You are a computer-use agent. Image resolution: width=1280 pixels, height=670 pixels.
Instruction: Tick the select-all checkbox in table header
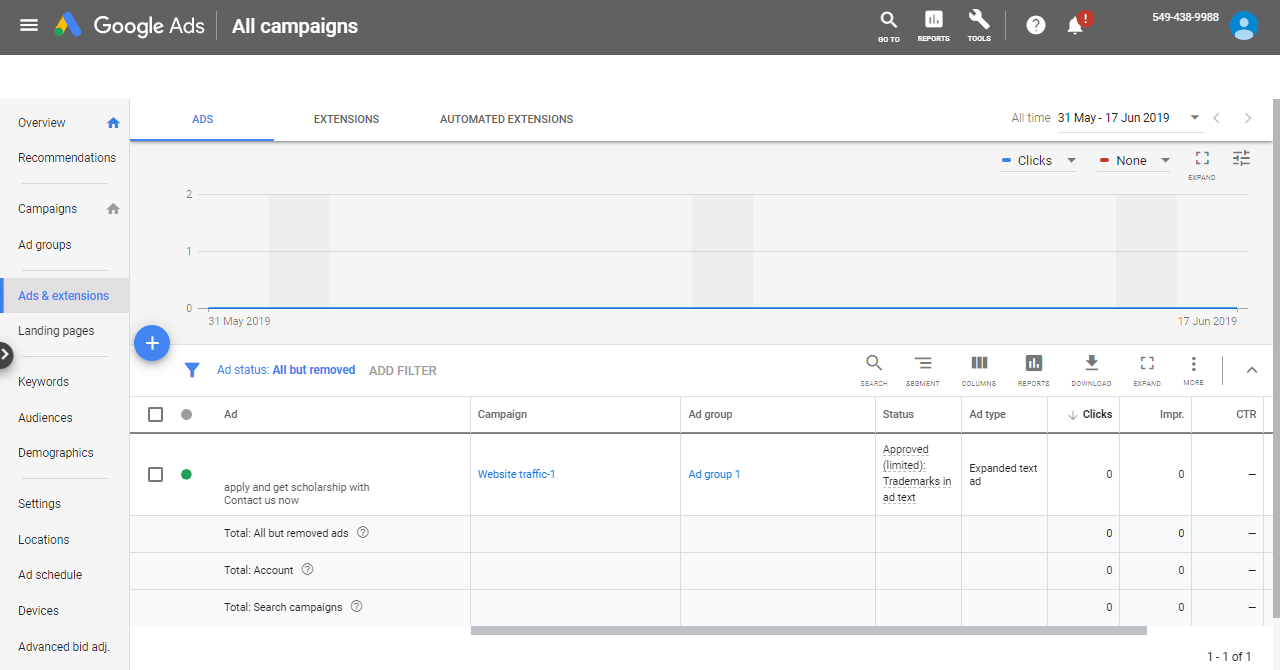155,414
